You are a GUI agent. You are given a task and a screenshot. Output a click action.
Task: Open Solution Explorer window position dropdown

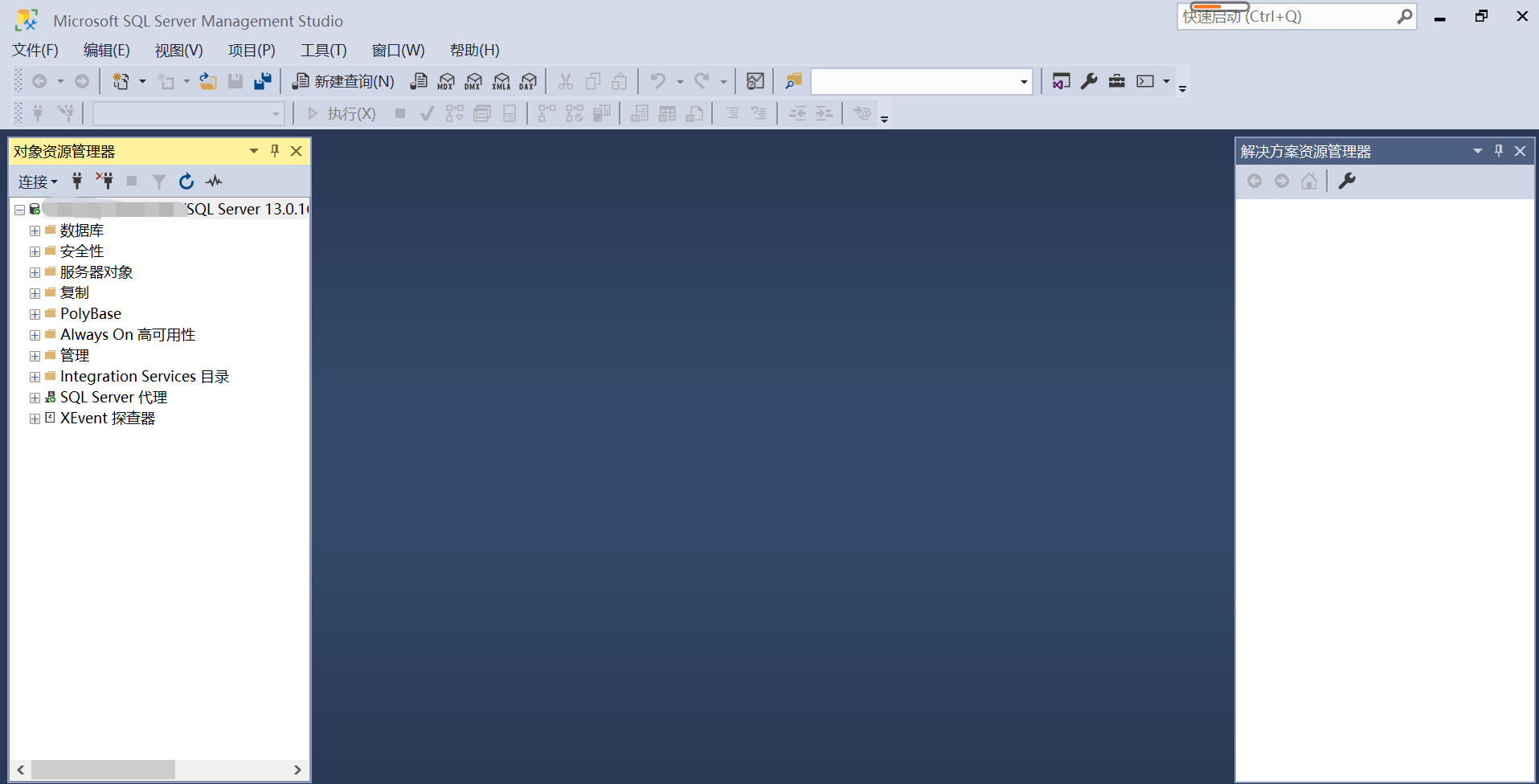(x=1478, y=151)
